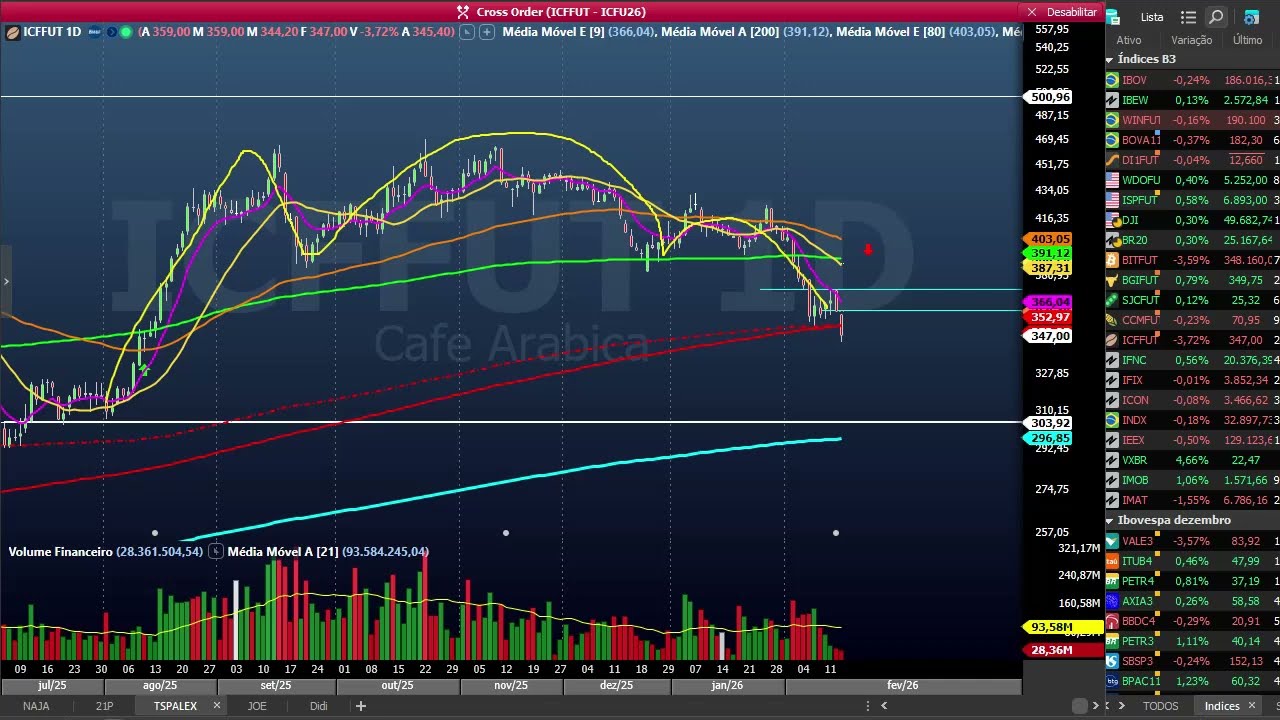The image size is (1280, 720).
Task: Click the ITUB4 company icon
Action: coord(1112,561)
